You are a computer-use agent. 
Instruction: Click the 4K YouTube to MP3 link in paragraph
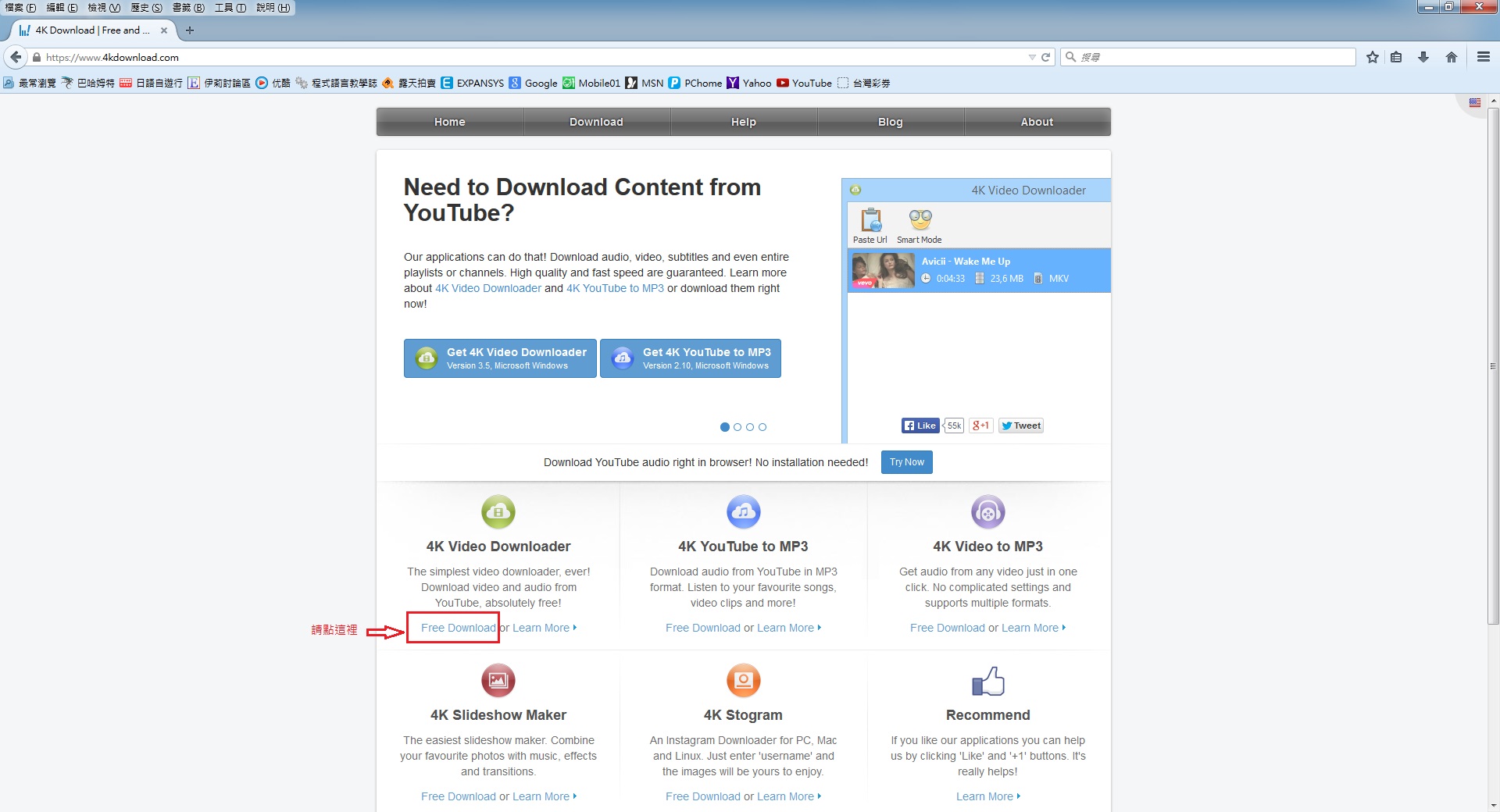[615, 288]
